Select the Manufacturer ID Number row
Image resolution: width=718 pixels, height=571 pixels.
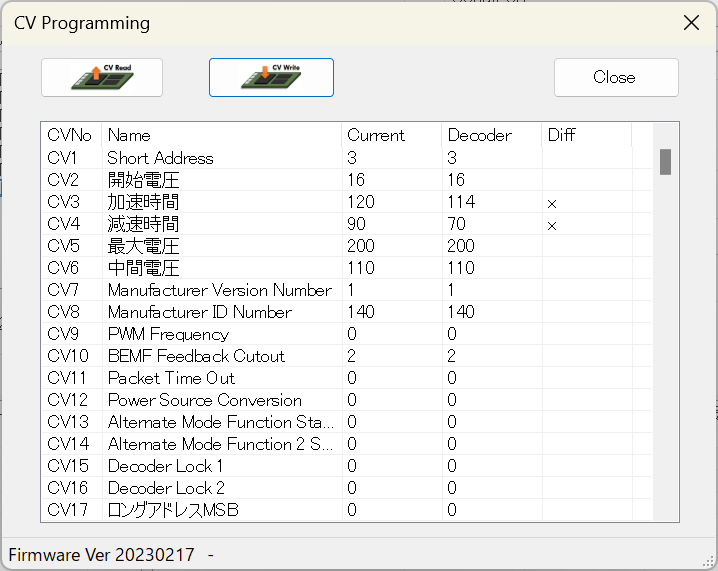click(x=199, y=312)
